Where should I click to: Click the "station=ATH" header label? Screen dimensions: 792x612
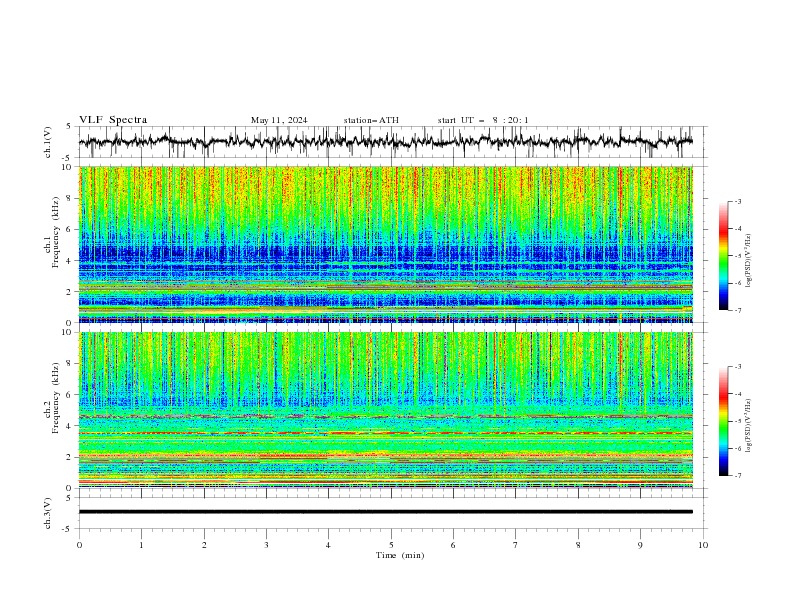pyautogui.click(x=371, y=120)
